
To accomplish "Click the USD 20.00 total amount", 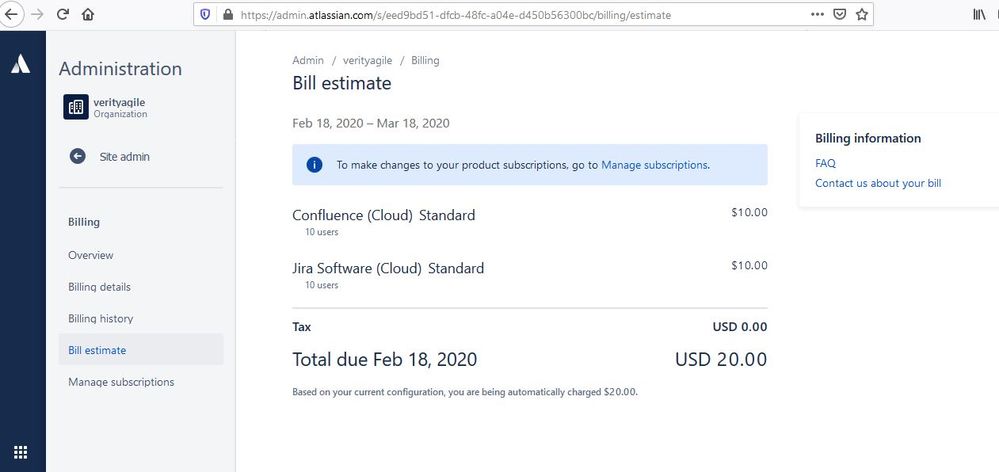I will (721, 360).
